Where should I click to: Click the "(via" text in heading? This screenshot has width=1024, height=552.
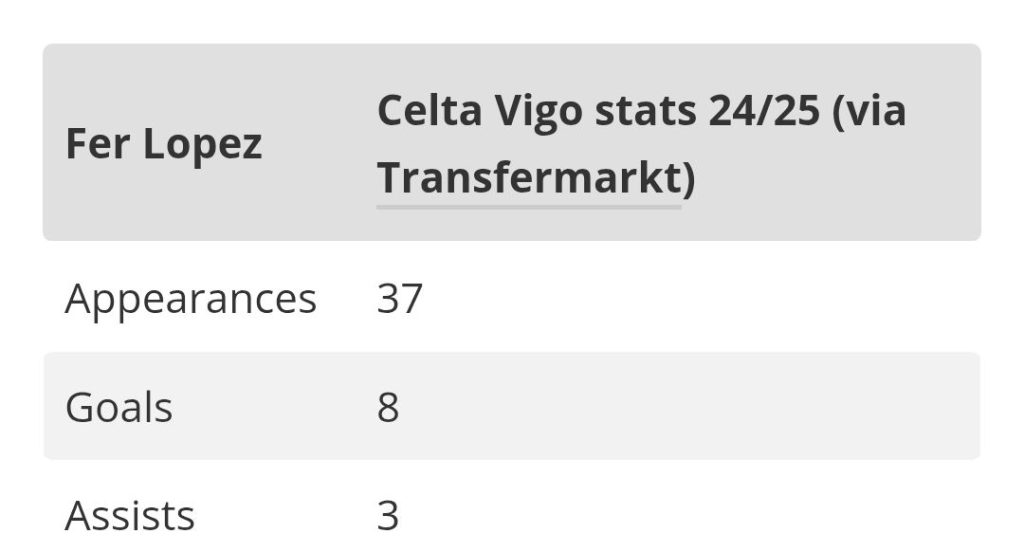[870, 111]
